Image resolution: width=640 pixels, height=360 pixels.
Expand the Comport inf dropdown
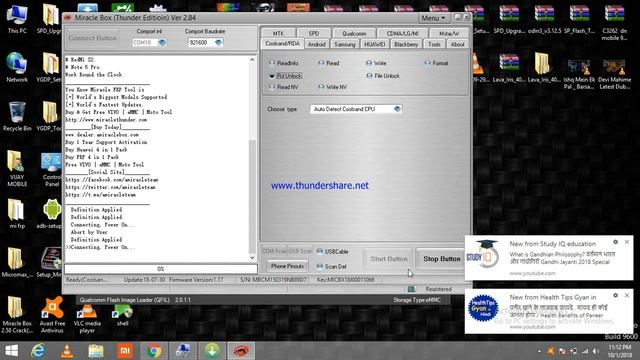(162, 42)
